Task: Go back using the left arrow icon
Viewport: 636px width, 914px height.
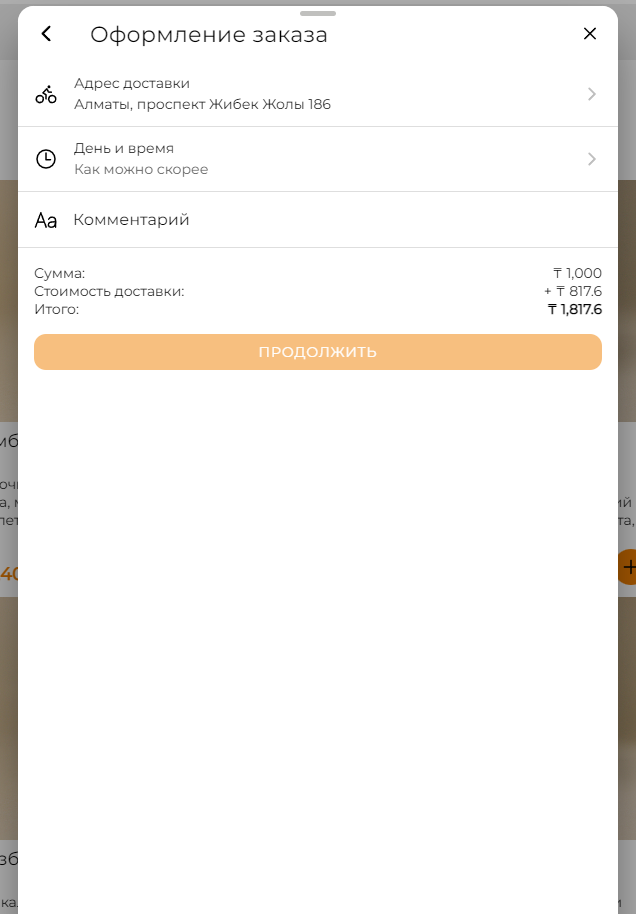Action: [x=47, y=34]
